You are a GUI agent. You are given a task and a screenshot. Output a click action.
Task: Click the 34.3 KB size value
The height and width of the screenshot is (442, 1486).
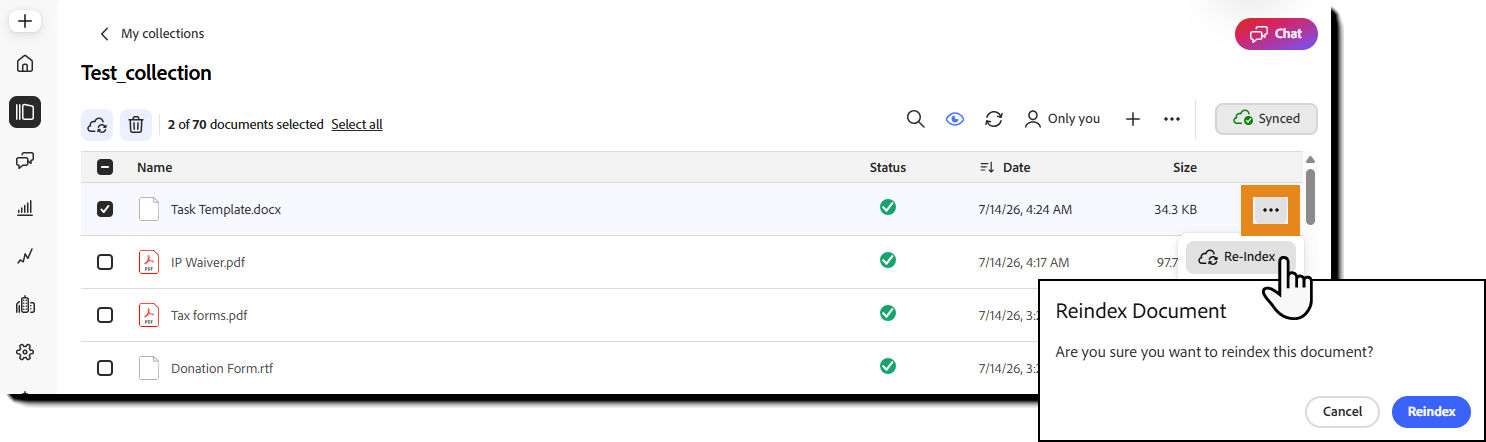pos(1175,210)
